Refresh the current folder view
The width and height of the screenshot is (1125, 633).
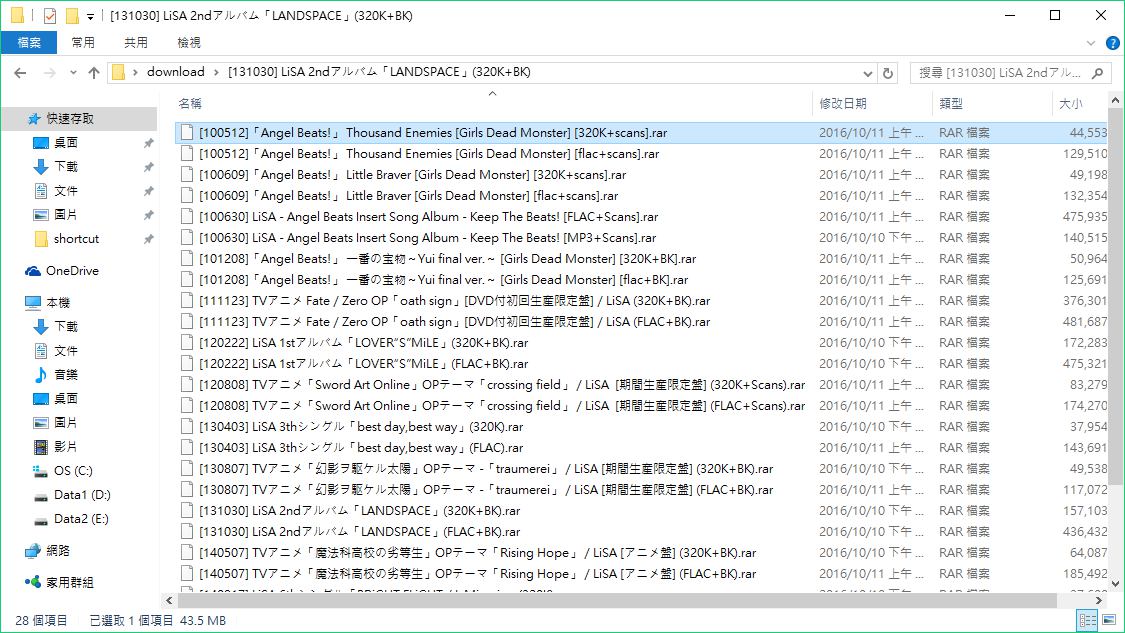pyautogui.click(x=888, y=72)
